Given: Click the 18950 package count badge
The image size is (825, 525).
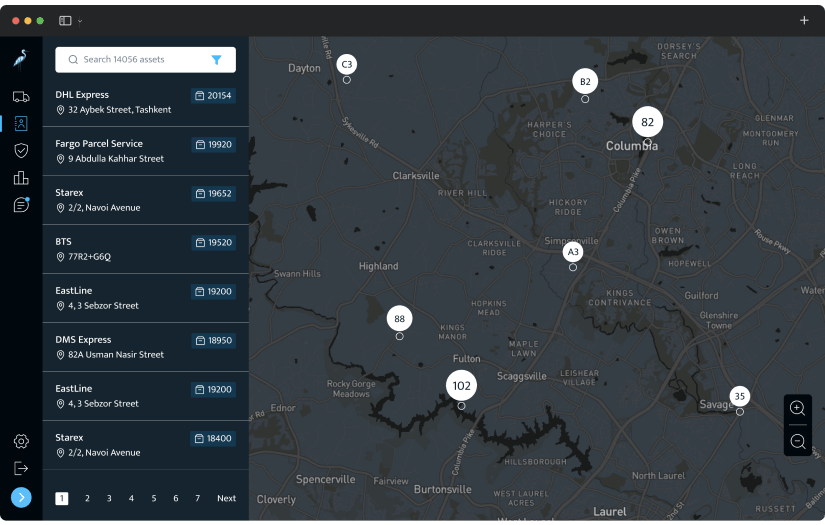Looking at the screenshot, I should click(213, 340).
